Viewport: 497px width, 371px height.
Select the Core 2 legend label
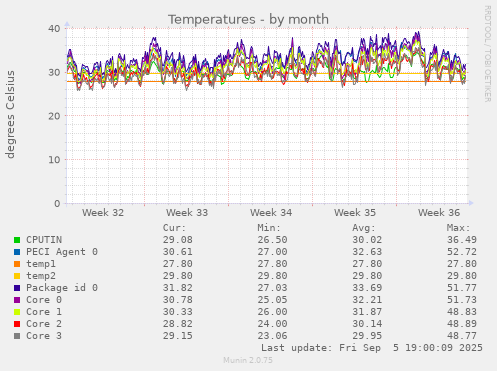(x=44, y=324)
